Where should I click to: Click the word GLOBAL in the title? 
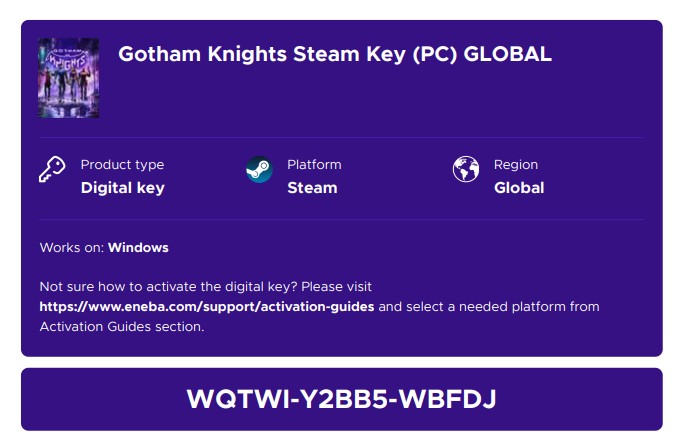(x=507, y=54)
